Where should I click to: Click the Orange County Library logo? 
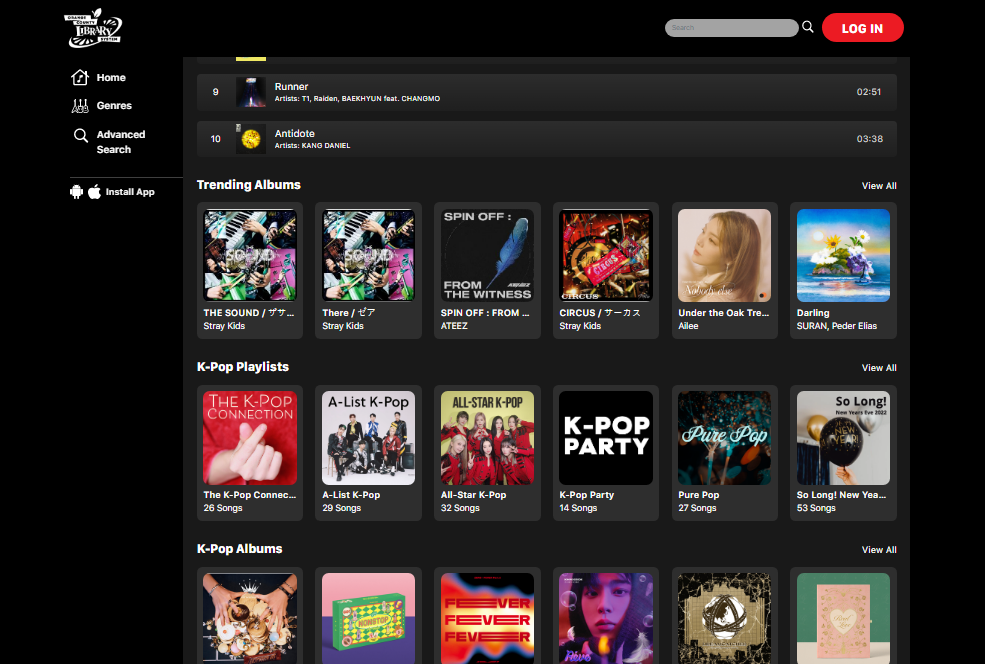93,29
